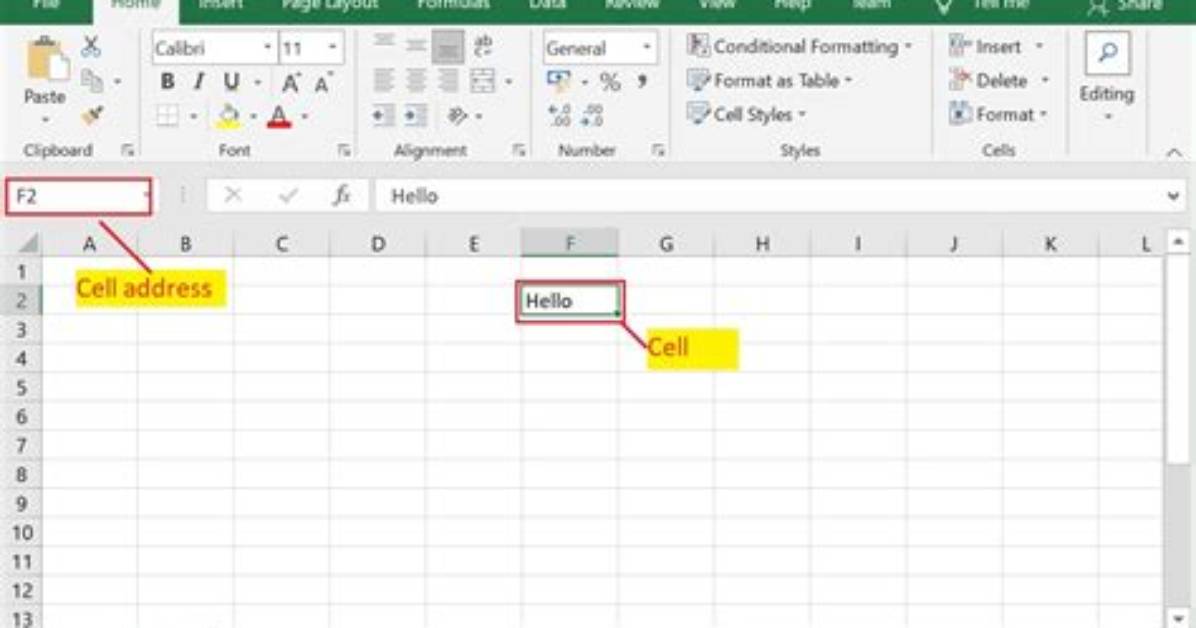Align text right

pyautogui.click(x=448, y=80)
